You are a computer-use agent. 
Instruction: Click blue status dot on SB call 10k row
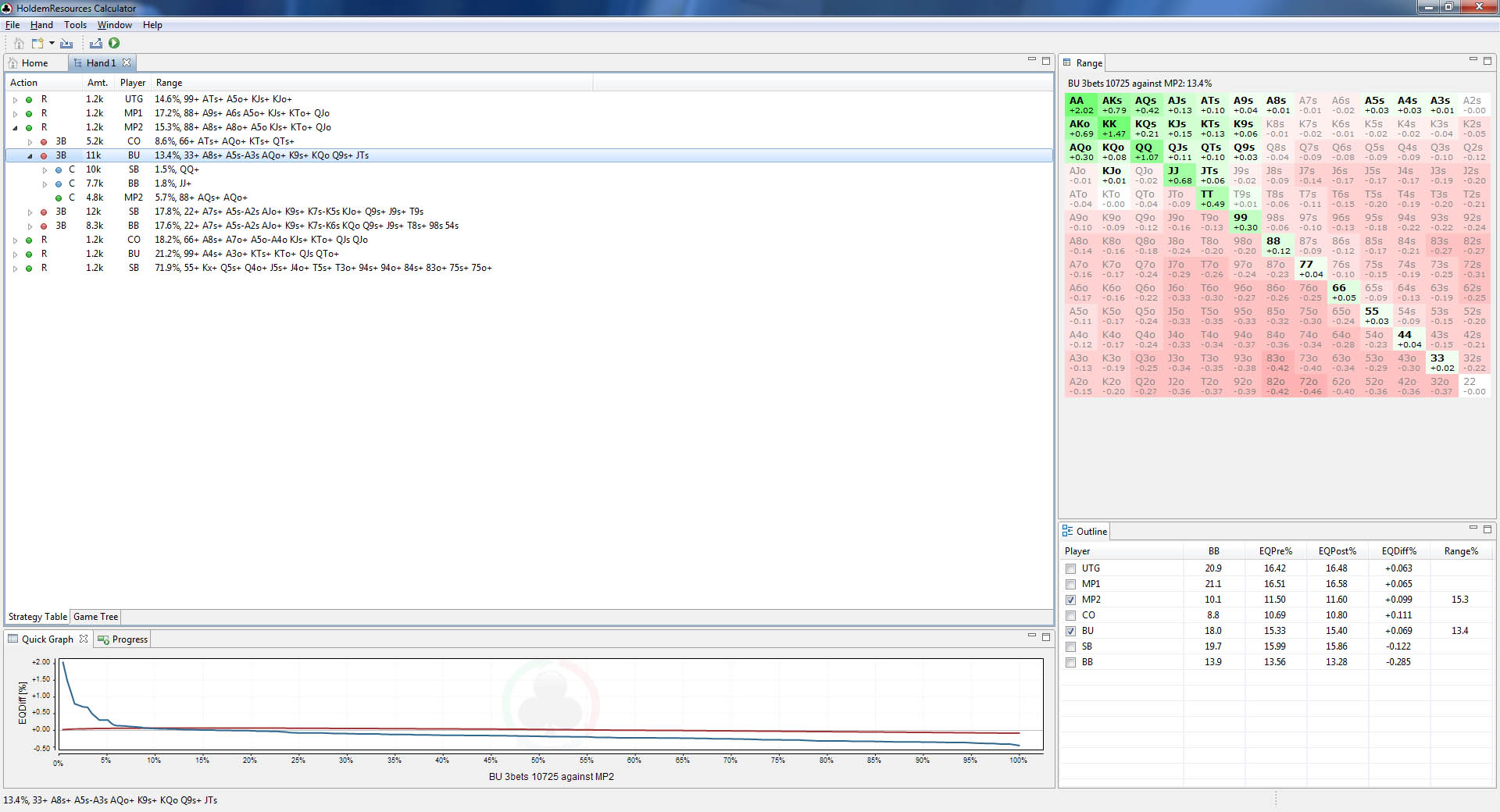pyautogui.click(x=59, y=170)
